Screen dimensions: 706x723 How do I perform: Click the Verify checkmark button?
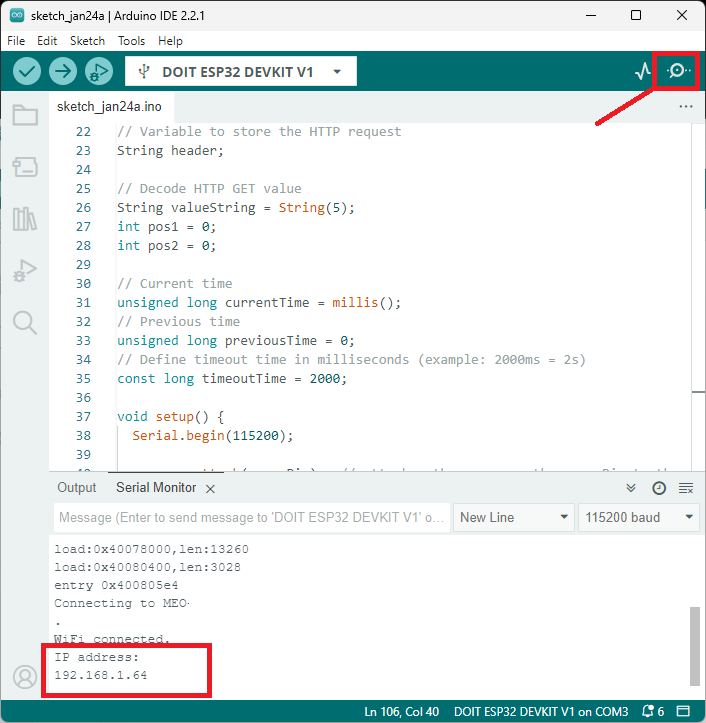tap(27, 71)
